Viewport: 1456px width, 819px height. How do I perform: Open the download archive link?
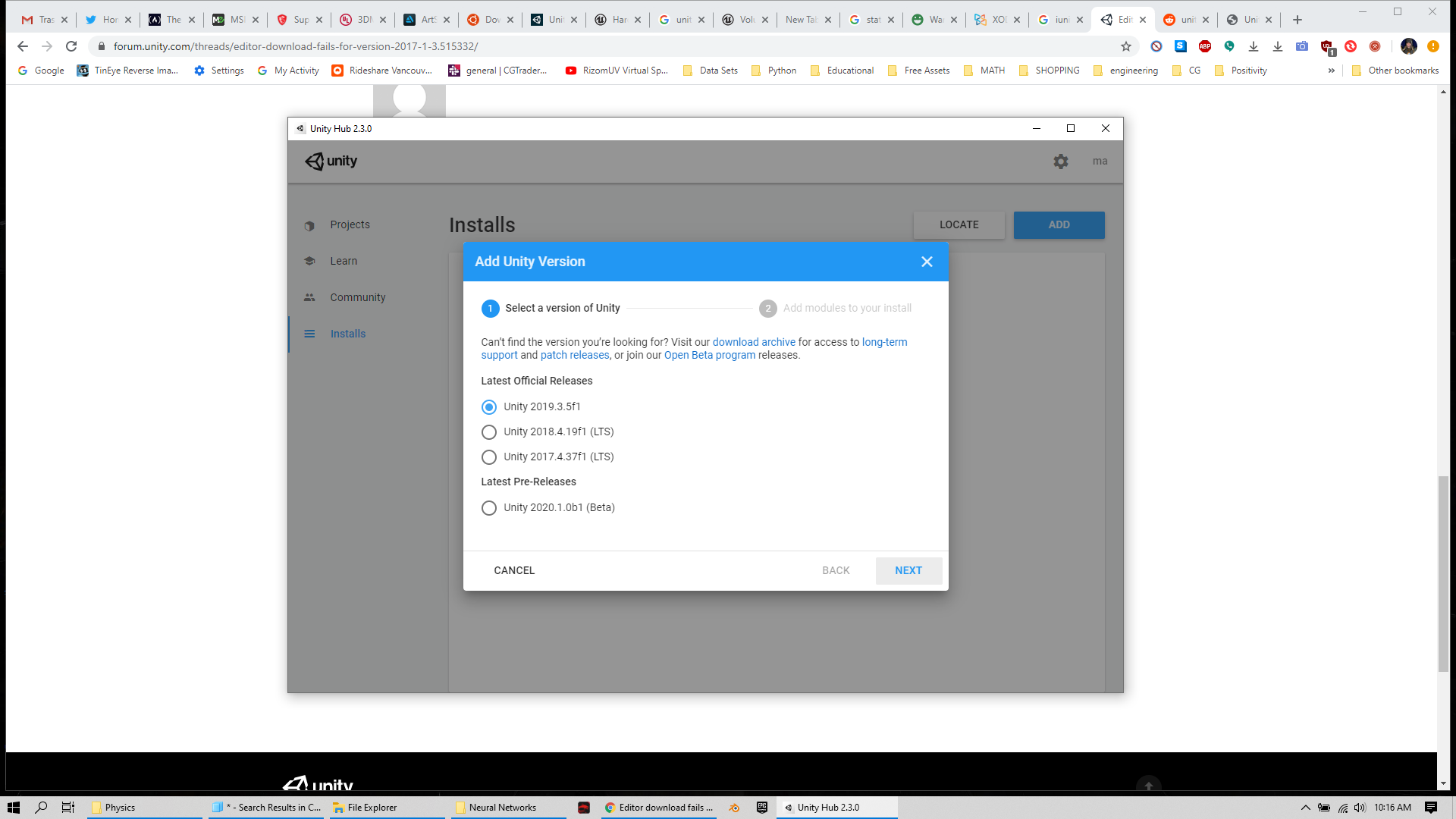[x=754, y=342]
